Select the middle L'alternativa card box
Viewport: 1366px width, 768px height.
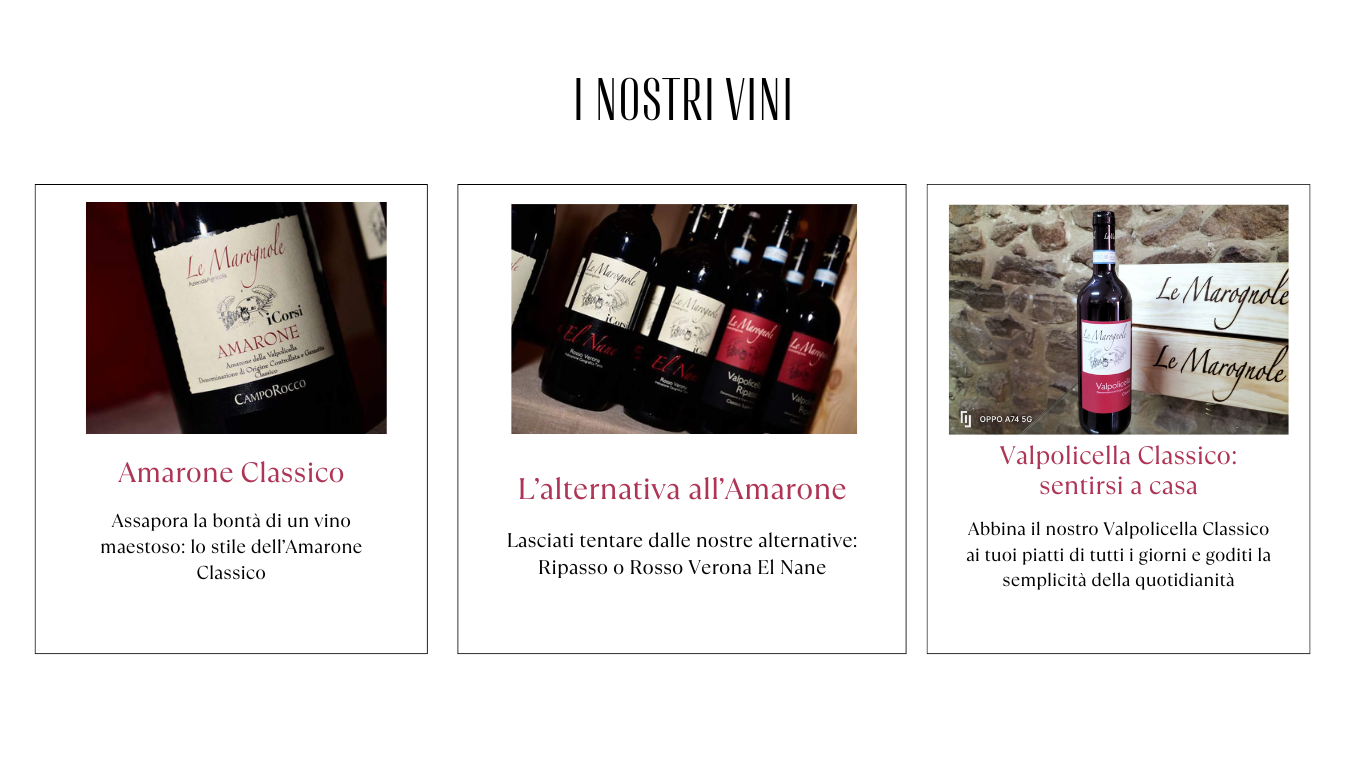(682, 419)
